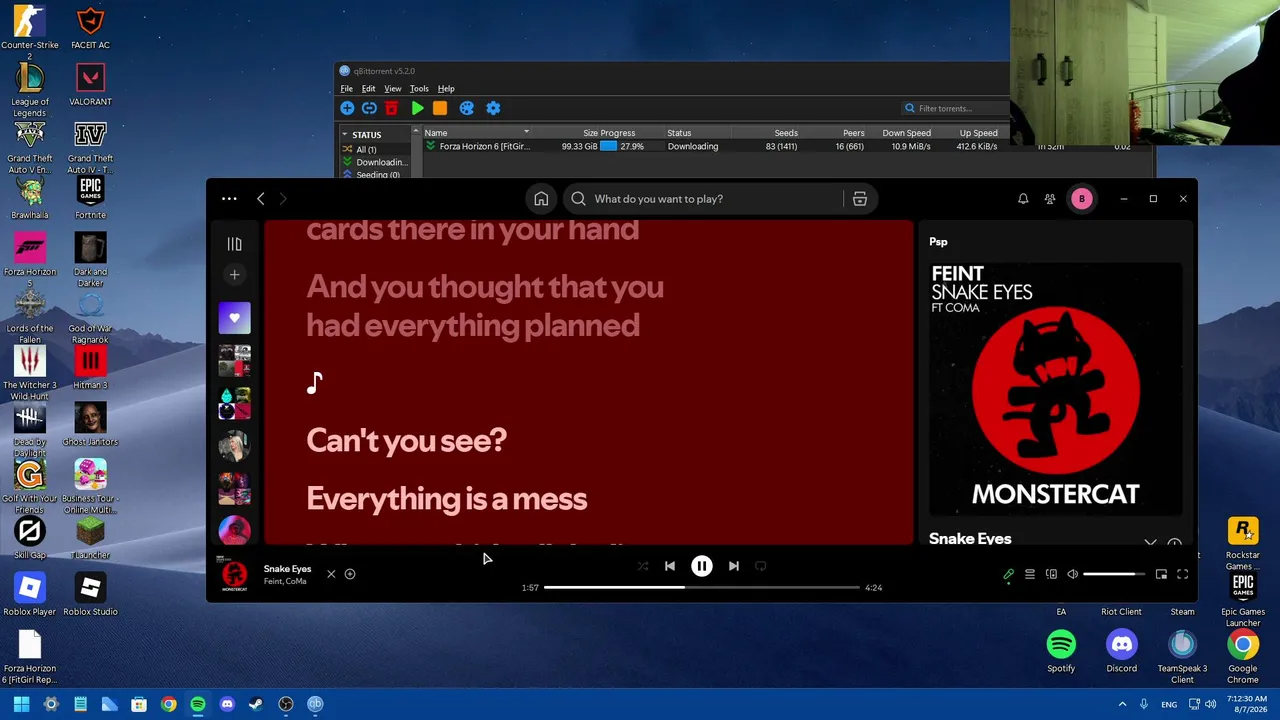1280x720 pixels.
Task: Open Discord from the taskbar
Action: click(227, 704)
